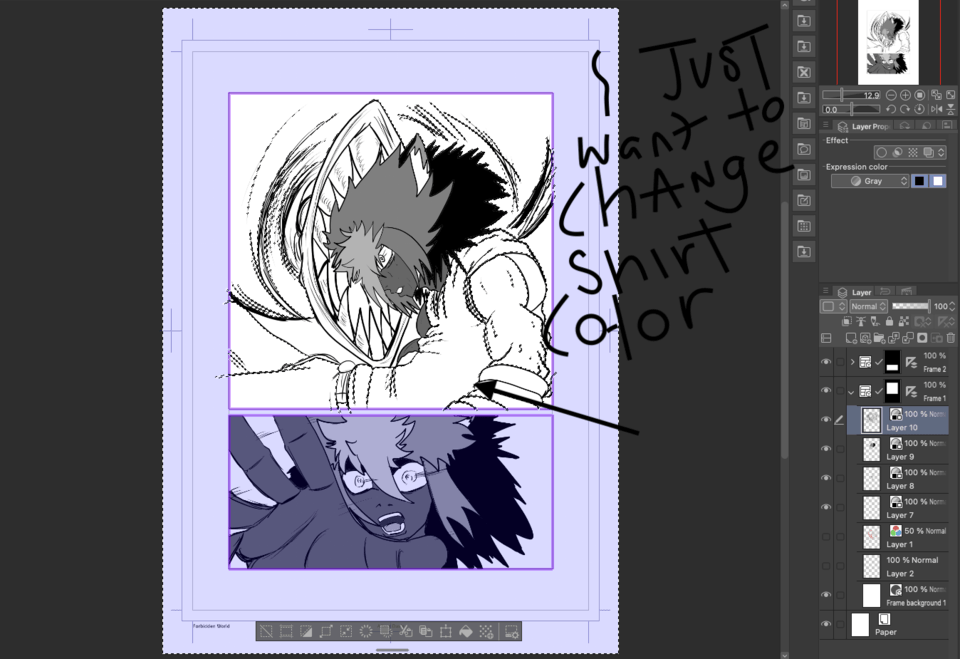Toggle the Layer color effect
Image resolution: width=960 pixels, height=659 pixels.
click(928, 153)
